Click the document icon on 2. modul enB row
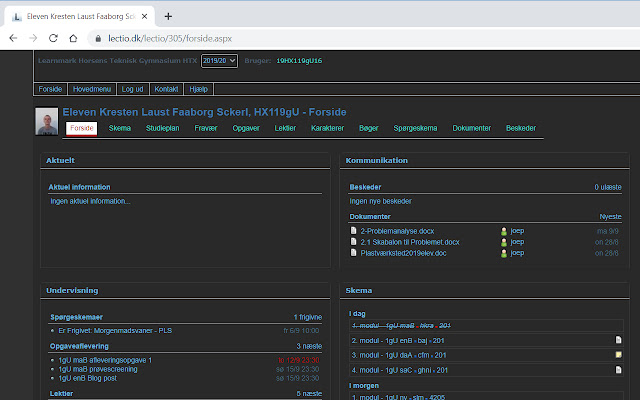The image size is (640, 400). point(618,340)
